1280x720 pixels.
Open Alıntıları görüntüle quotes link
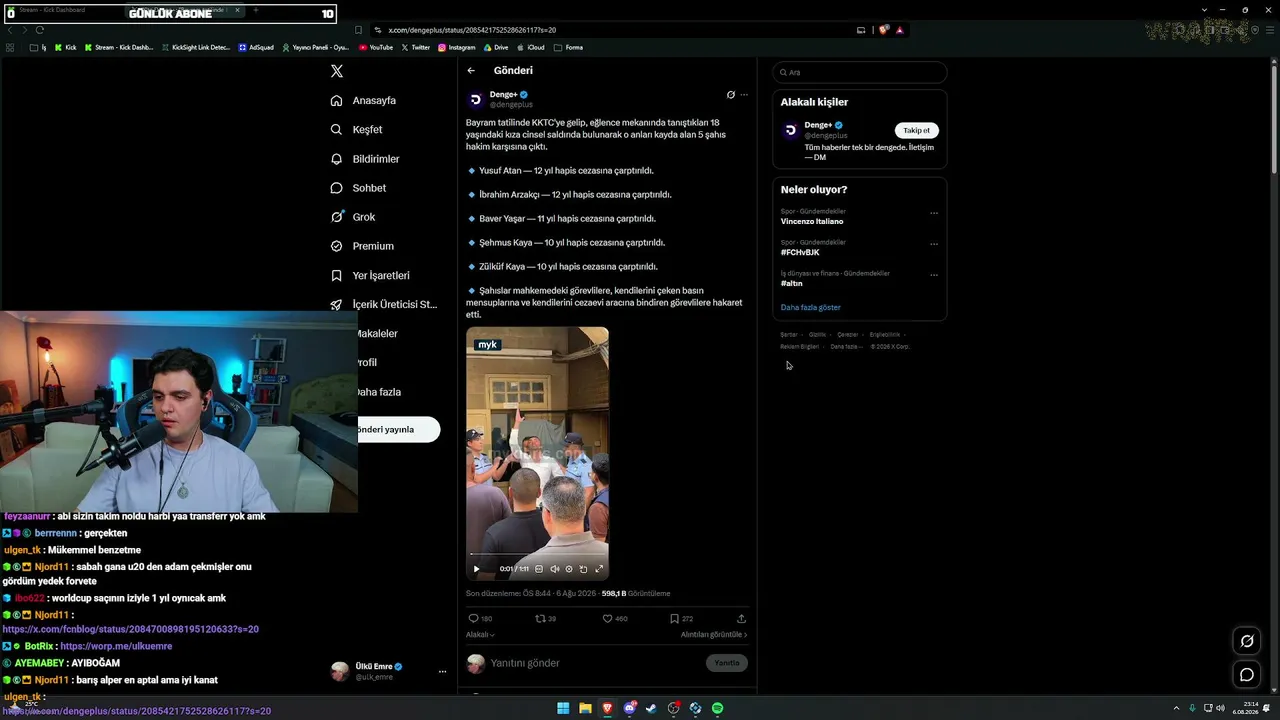point(714,635)
